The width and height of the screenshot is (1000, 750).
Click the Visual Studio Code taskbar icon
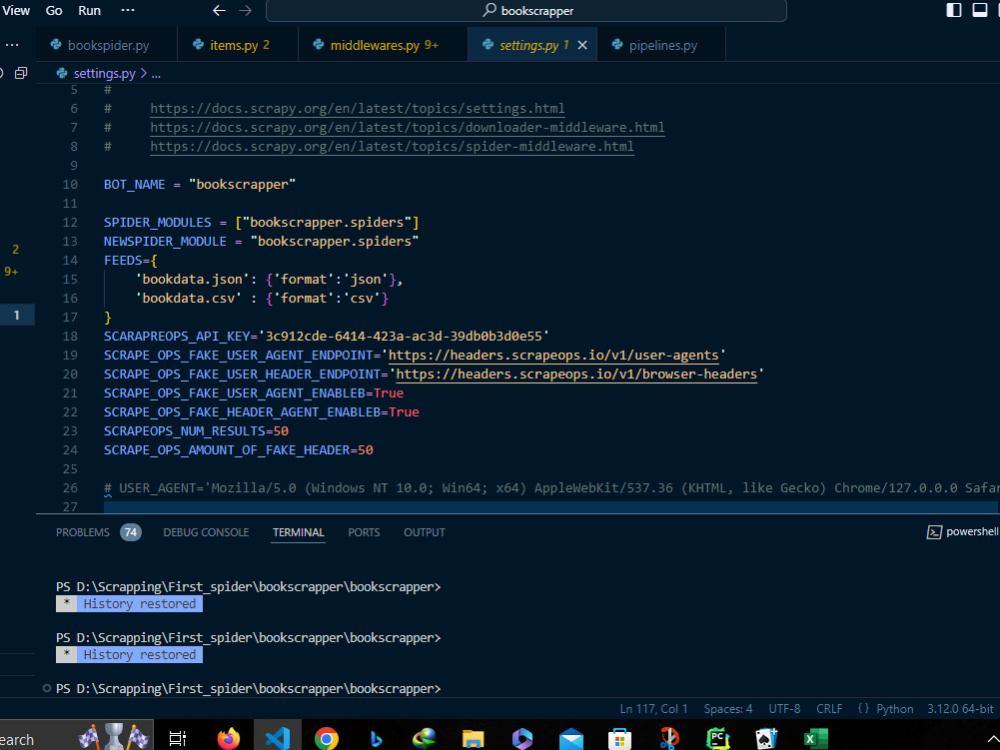[278, 738]
